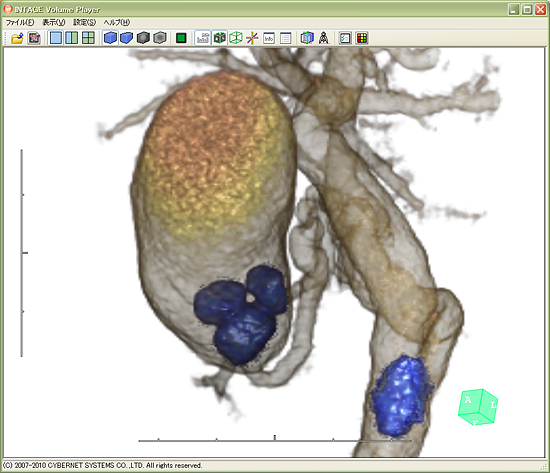Select the first blue cube rendering mode
This screenshot has height=473, width=550.
(110, 38)
